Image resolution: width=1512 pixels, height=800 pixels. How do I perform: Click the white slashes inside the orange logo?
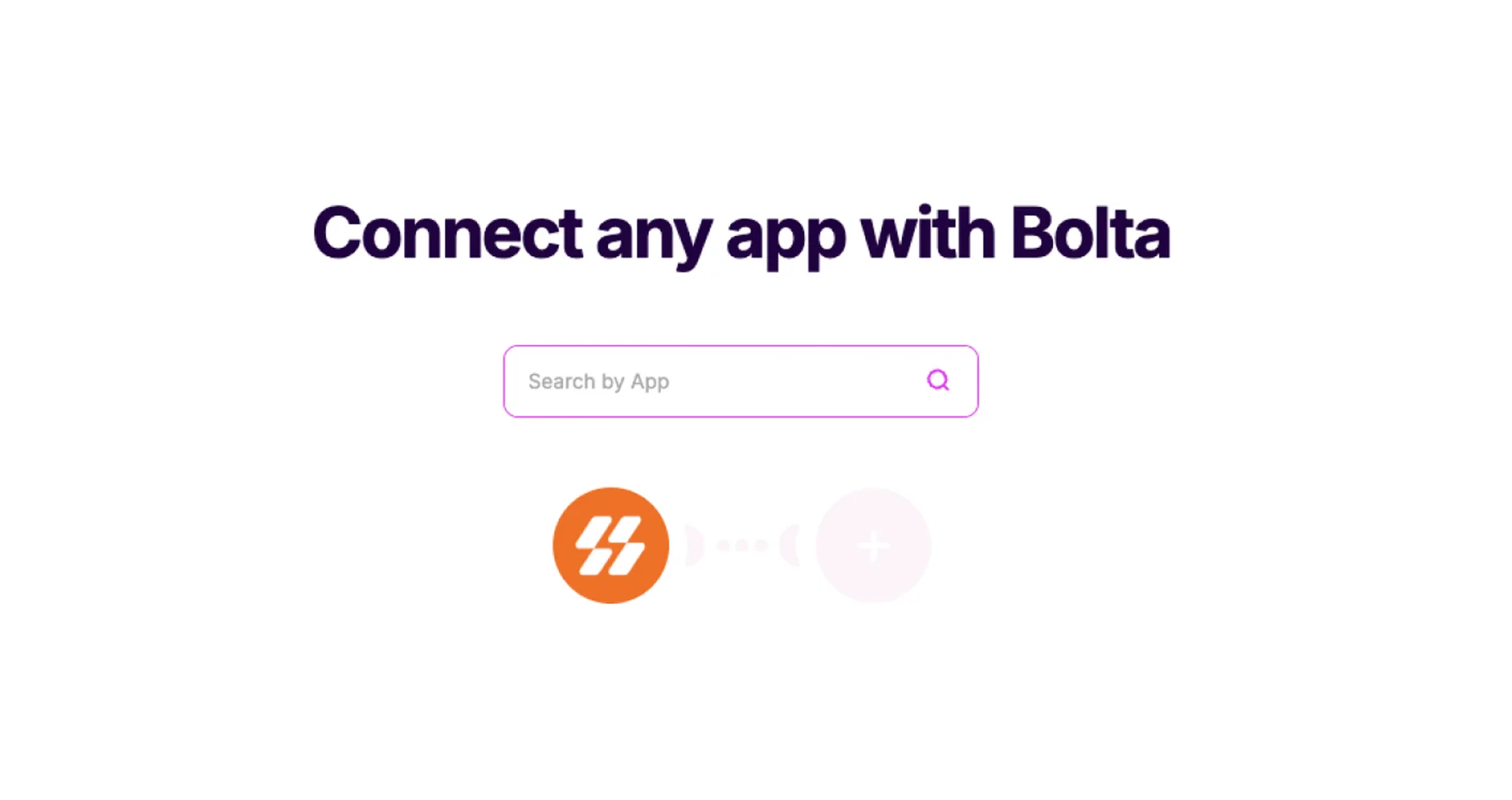coord(611,546)
